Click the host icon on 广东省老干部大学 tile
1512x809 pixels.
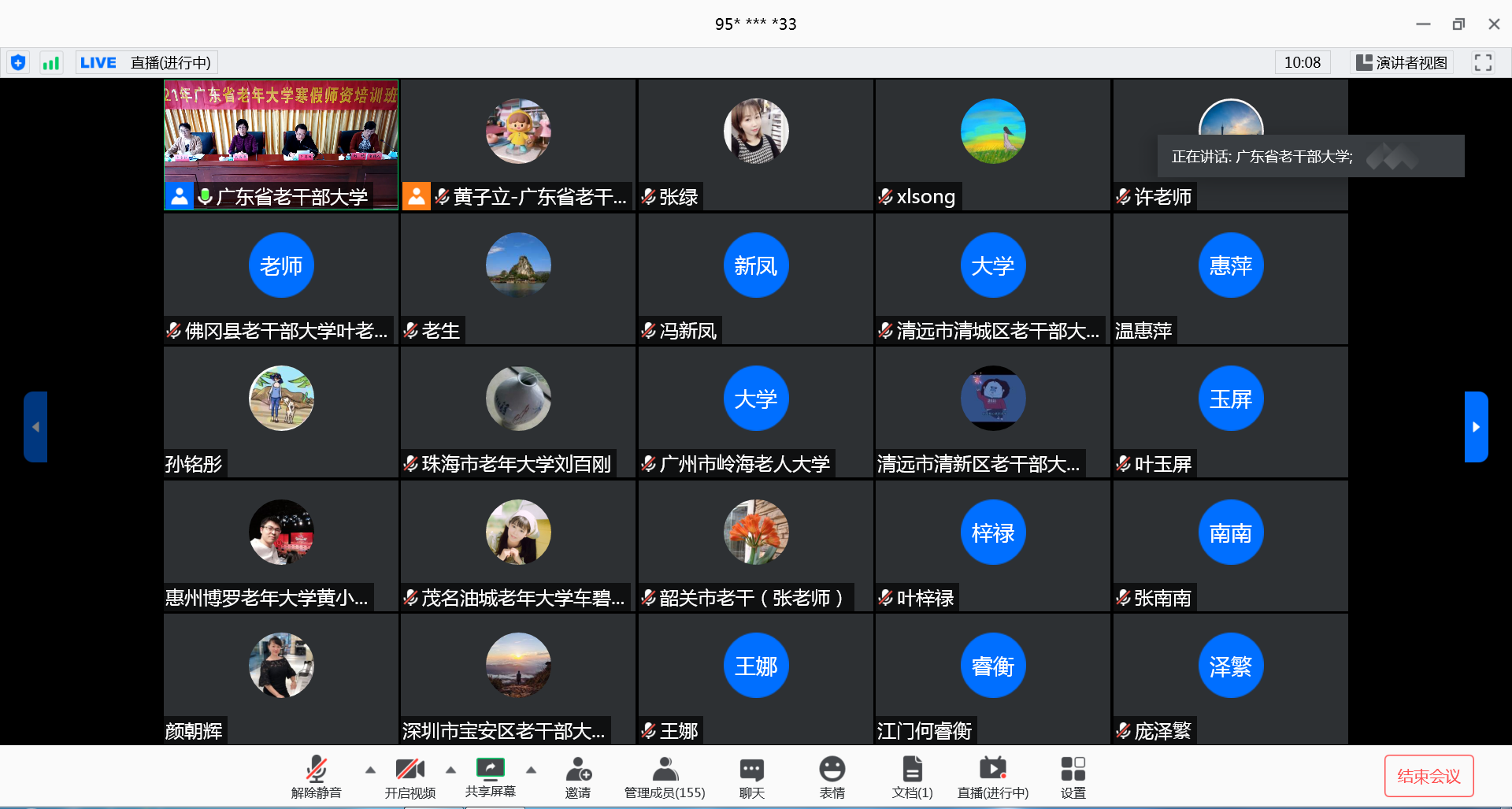click(x=180, y=196)
